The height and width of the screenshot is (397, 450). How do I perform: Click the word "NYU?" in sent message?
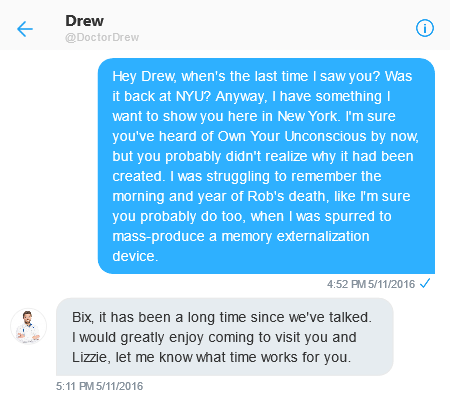[194, 96]
